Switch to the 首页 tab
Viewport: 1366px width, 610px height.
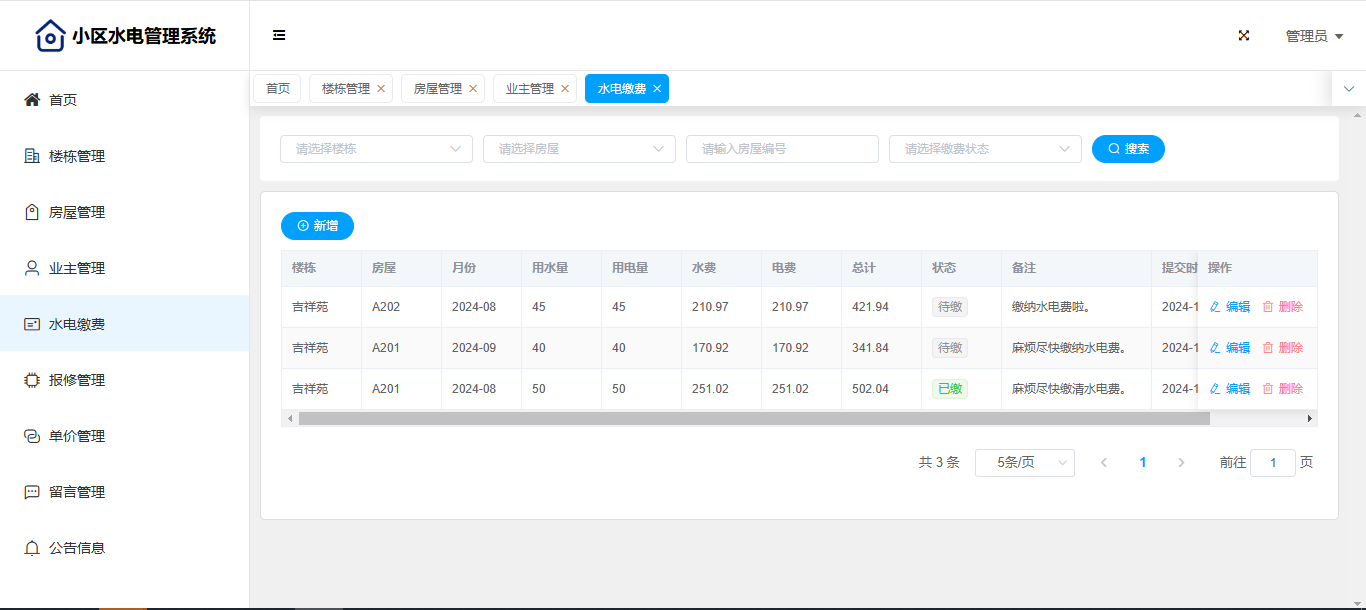pyautogui.click(x=277, y=89)
